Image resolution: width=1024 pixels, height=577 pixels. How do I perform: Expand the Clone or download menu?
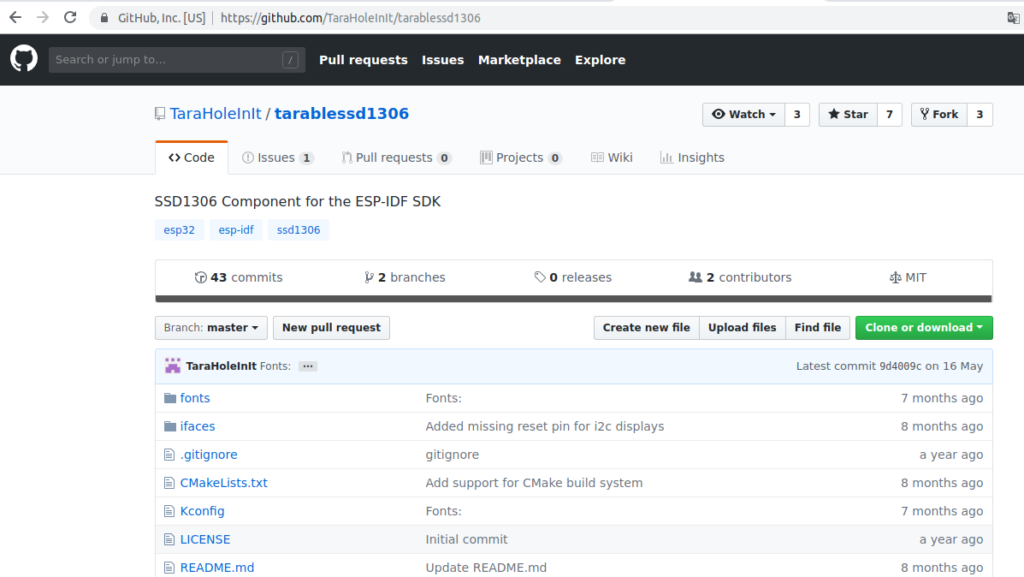point(924,328)
